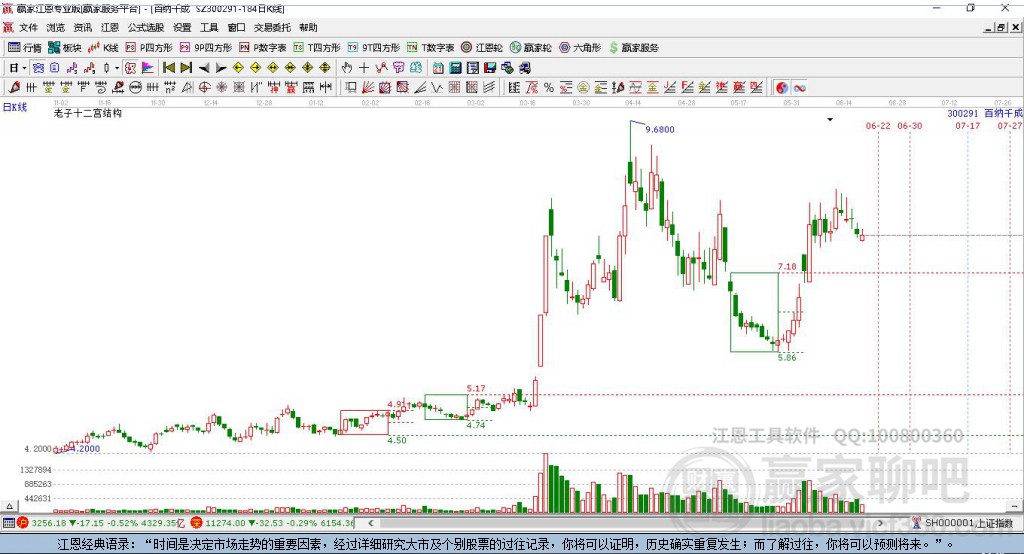Open the 文件 menu
This screenshot has height=554, width=1024.
28,27
